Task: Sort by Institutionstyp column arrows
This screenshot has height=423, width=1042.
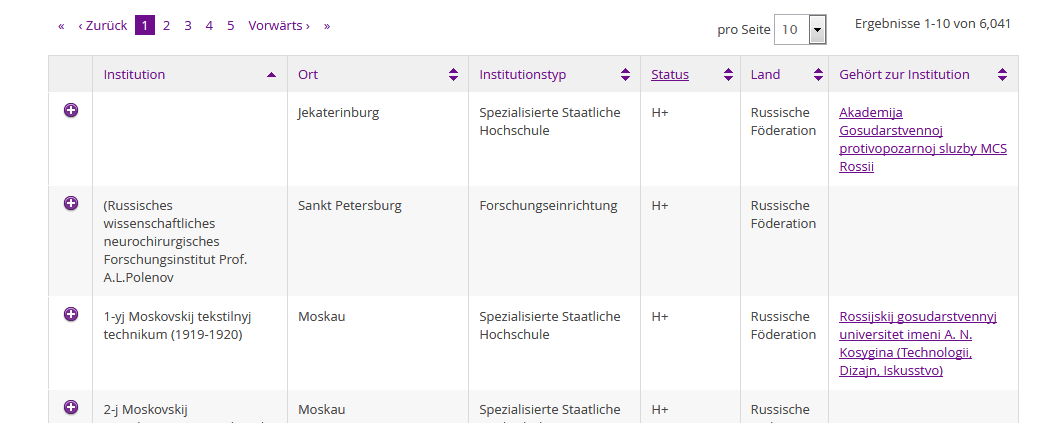Action: 625,75
